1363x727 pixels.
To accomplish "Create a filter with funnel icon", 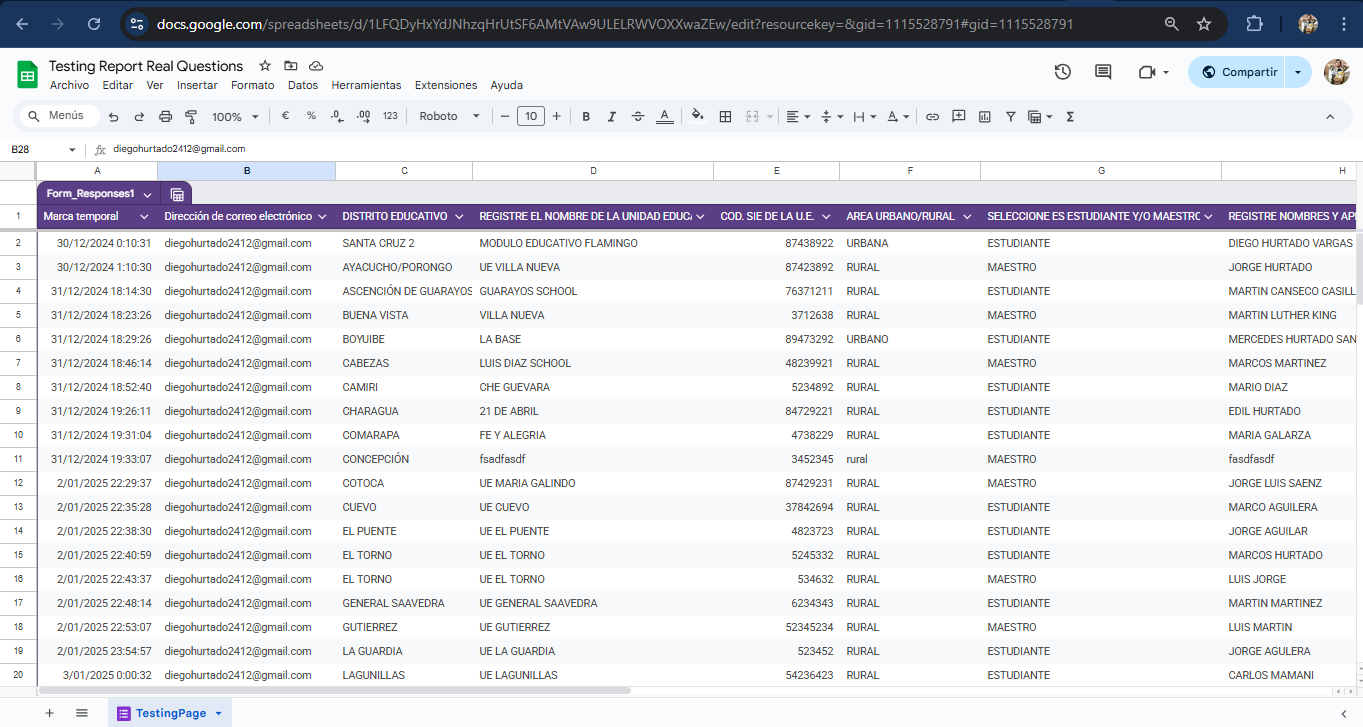I will coord(1011,117).
